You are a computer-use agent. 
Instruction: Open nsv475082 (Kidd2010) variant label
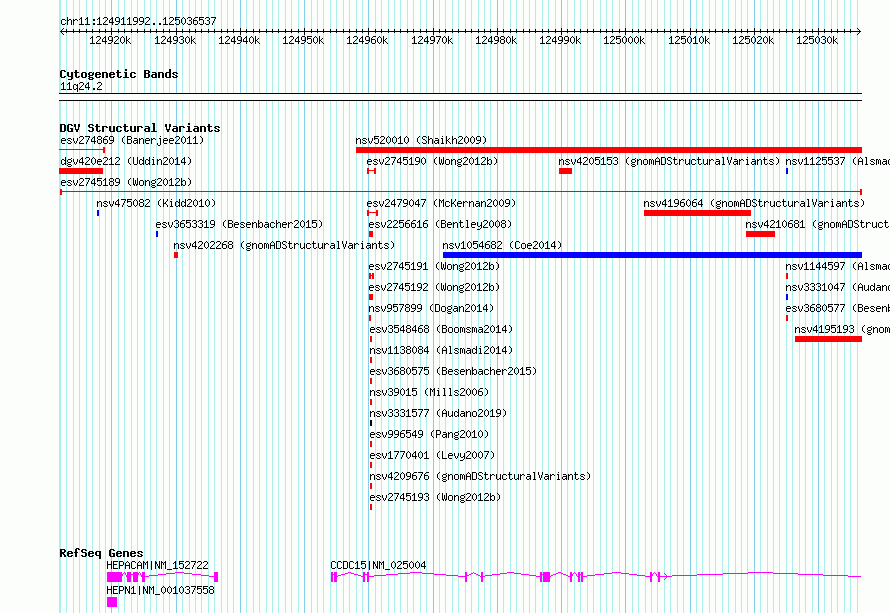[x=156, y=203]
